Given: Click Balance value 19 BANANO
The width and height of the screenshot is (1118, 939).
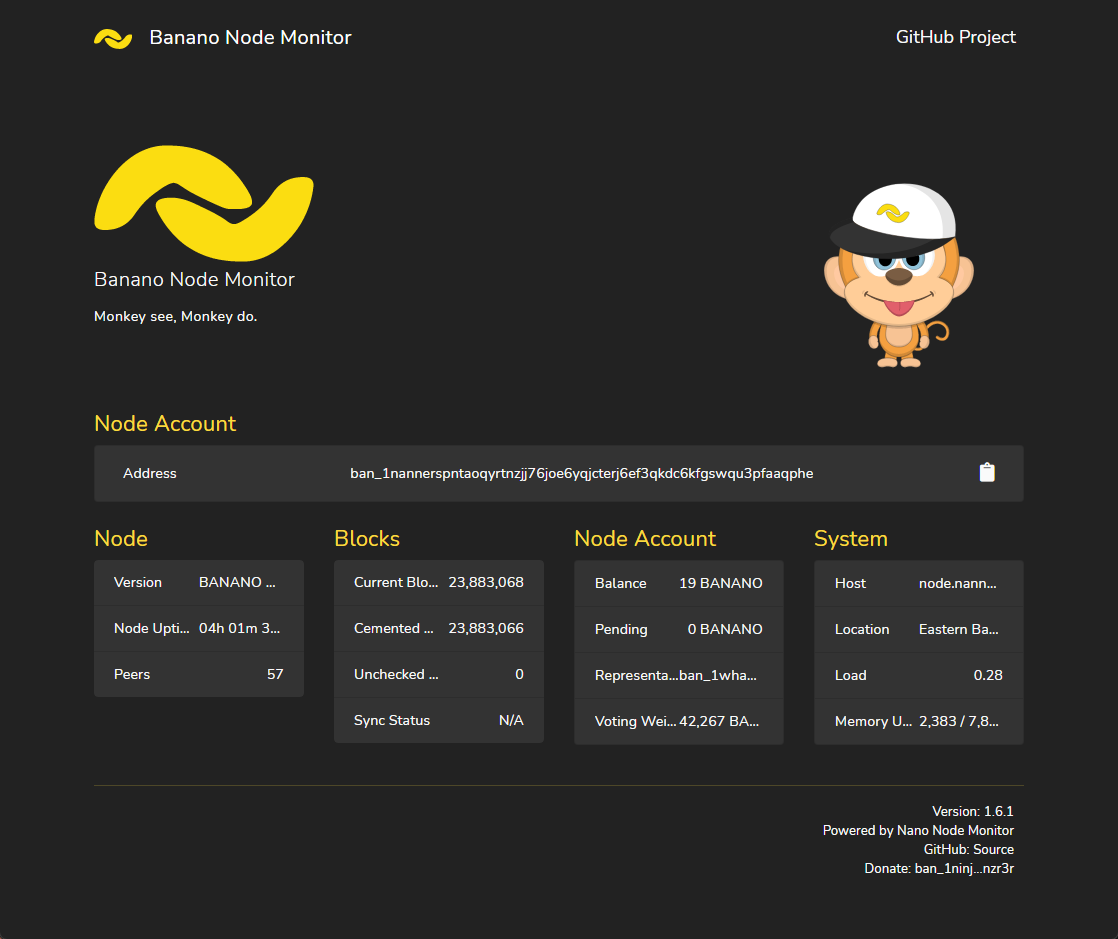Looking at the screenshot, I should pos(721,583).
